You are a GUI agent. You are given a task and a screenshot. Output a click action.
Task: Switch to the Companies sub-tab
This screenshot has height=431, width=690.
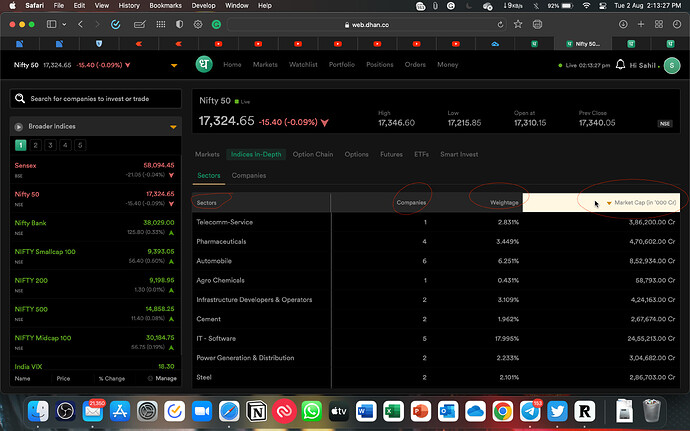click(249, 175)
